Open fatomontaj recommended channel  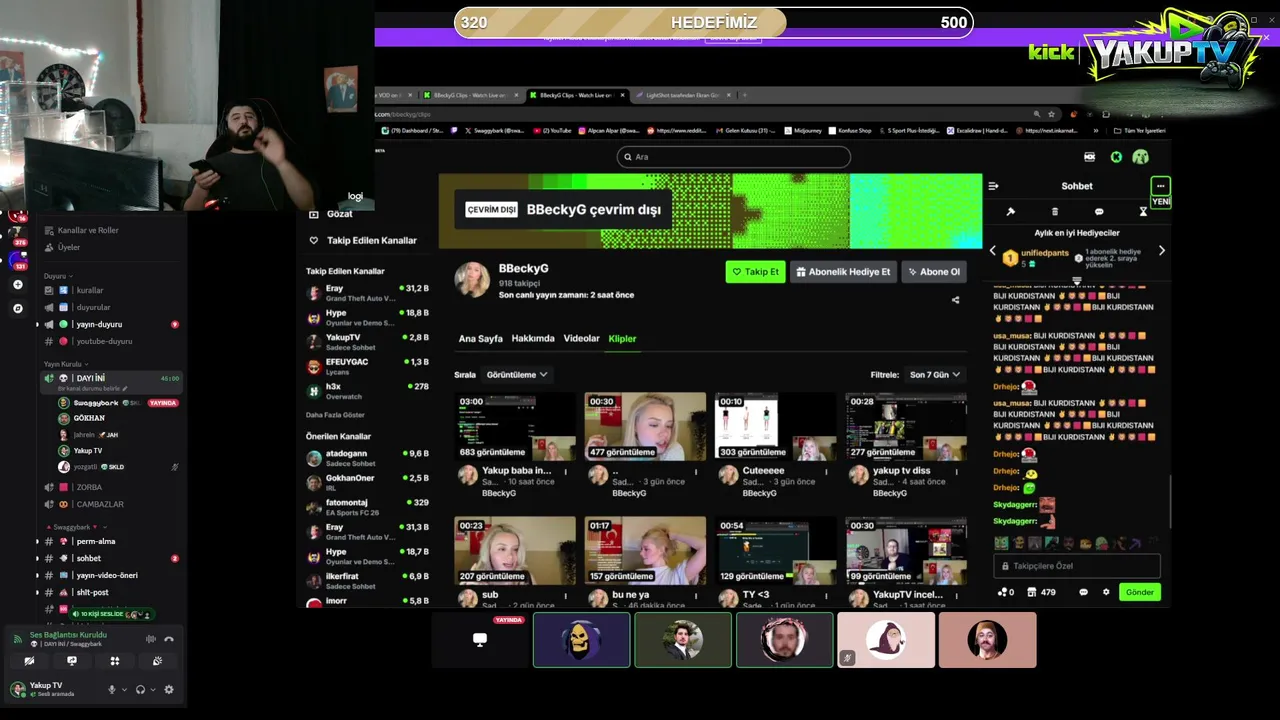[x=368, y=507]
